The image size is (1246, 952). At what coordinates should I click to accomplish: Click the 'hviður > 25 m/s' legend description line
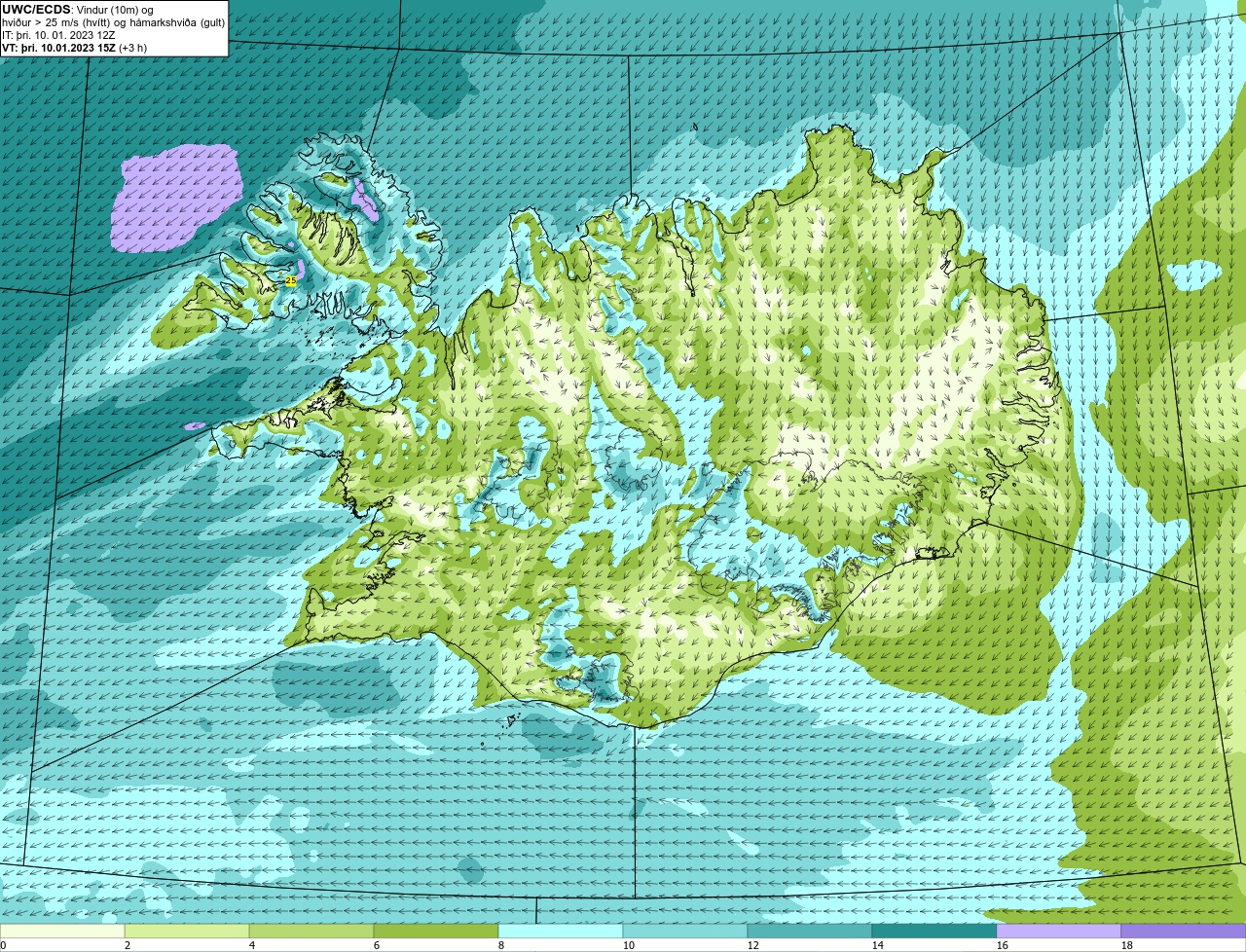[x=113, y=22]
